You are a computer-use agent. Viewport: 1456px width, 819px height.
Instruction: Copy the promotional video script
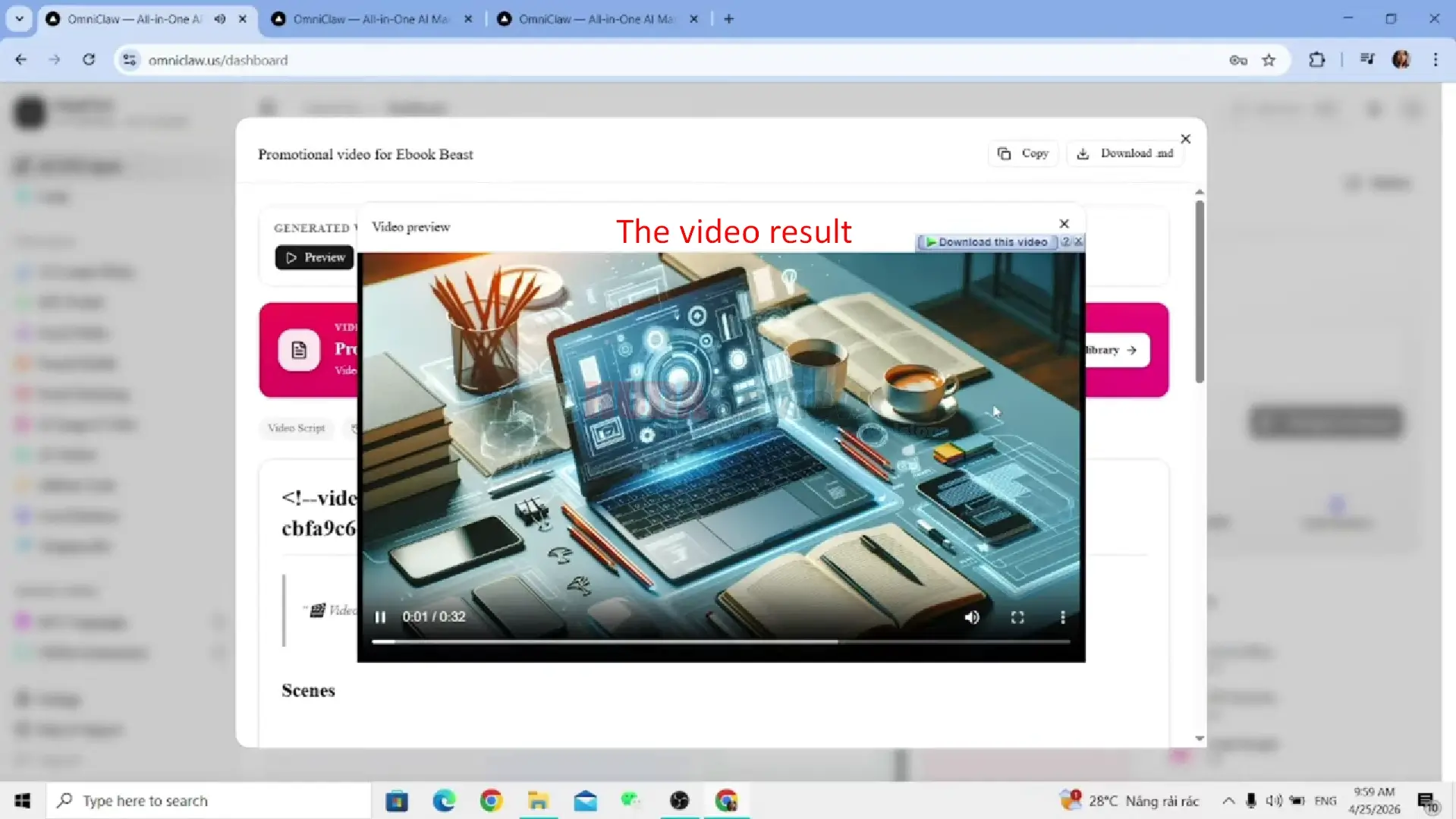tap(1023, 153)
